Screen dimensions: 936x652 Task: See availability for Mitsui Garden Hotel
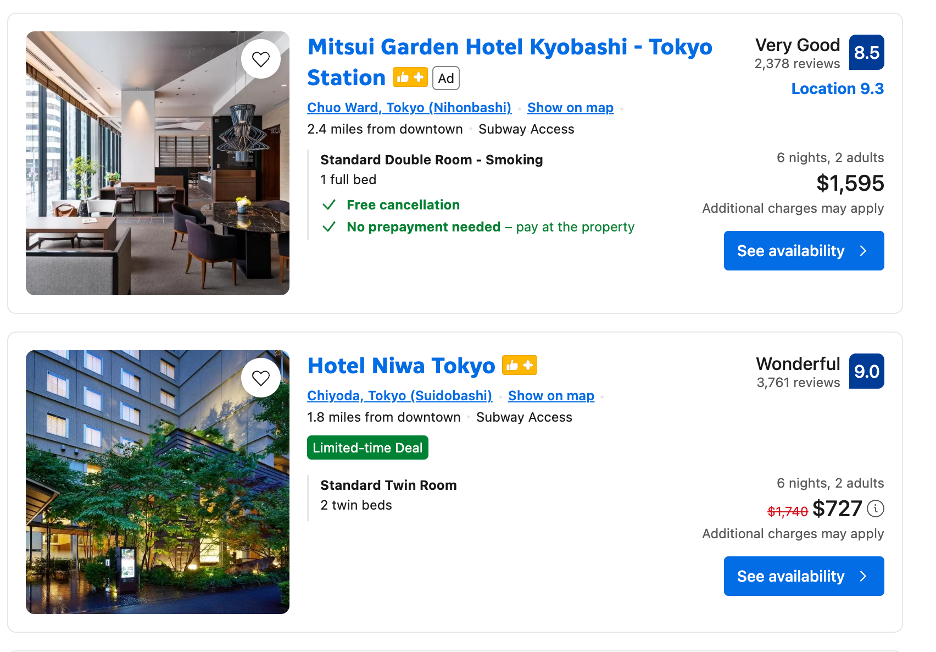(x=803, y=251)
